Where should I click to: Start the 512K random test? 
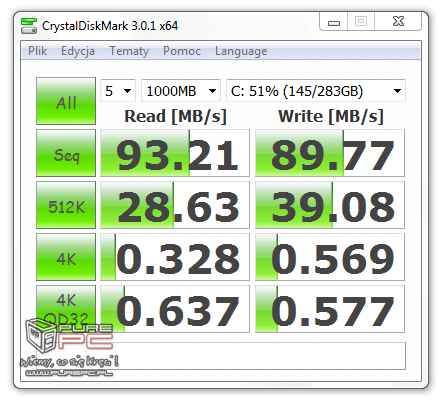[x=66, y=205]
